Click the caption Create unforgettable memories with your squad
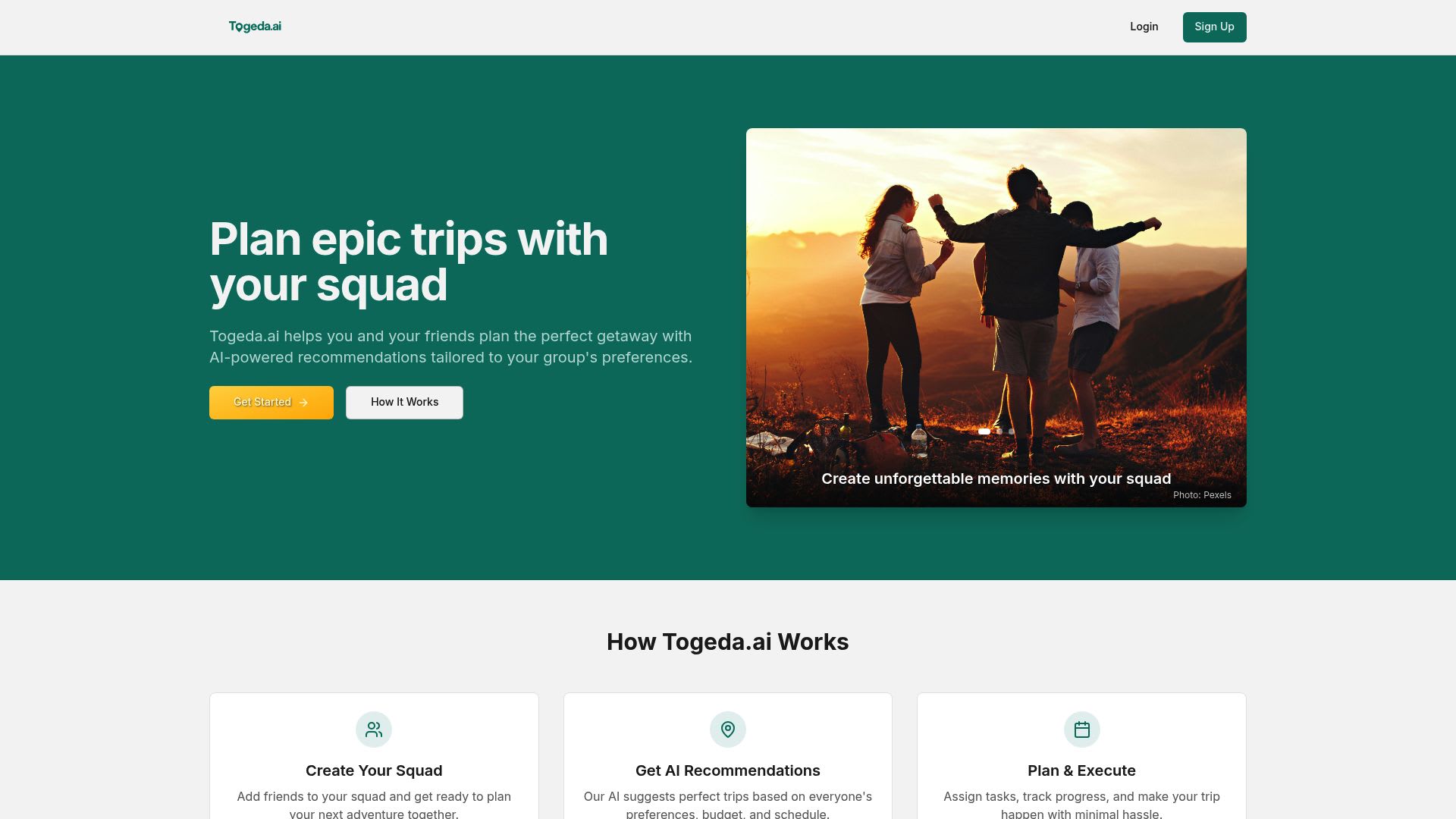The width and height of the screenshot is (1456, 819). pos(996,479)
